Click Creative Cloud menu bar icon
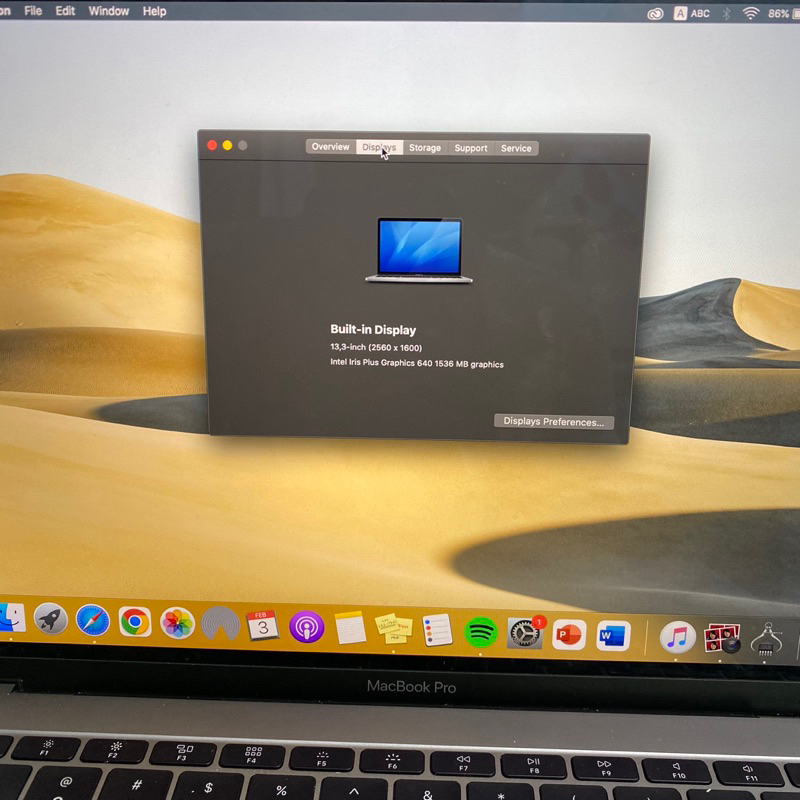 [655, 14]
